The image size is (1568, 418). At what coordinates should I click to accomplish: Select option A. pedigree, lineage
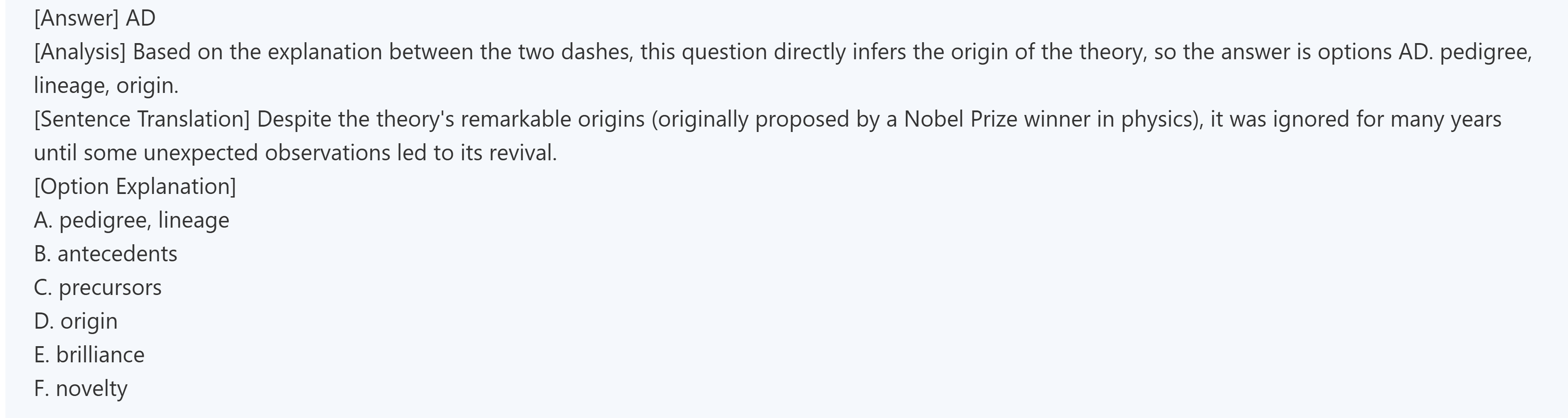click(131, 220)
